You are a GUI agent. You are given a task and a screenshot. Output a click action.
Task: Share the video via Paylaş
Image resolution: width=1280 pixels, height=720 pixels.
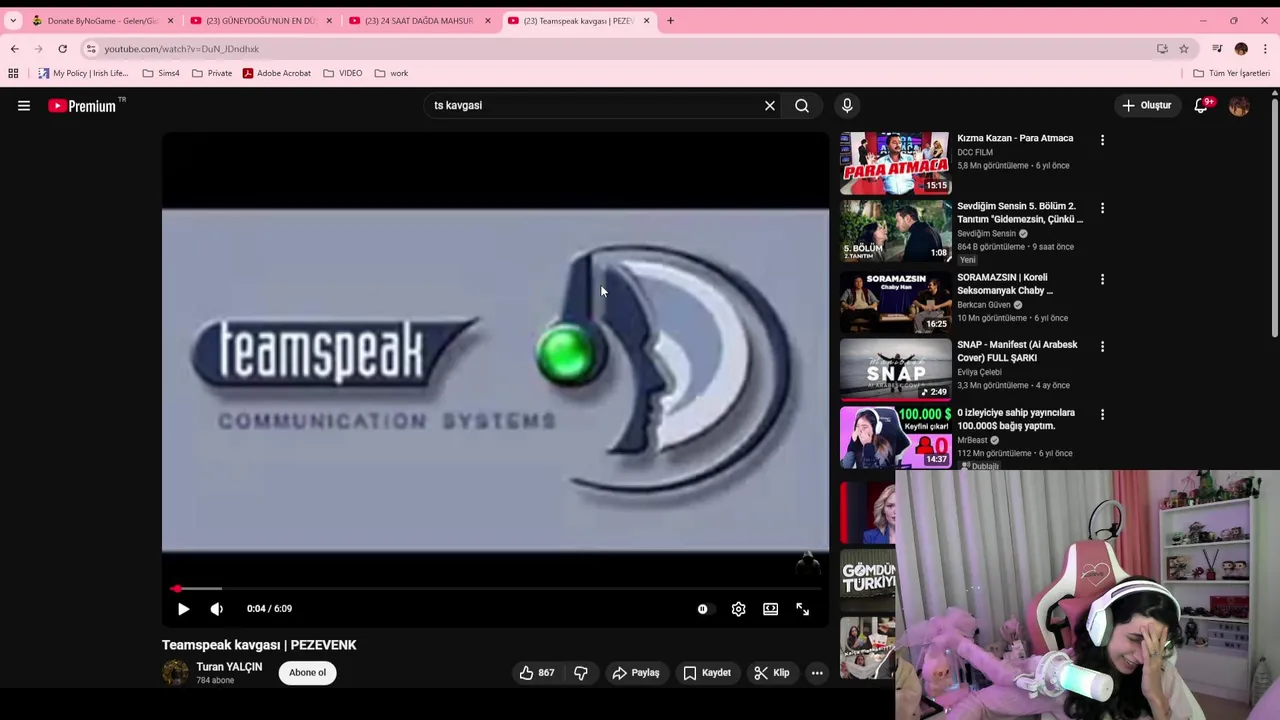pyautogui.click(x=636, y=673)
